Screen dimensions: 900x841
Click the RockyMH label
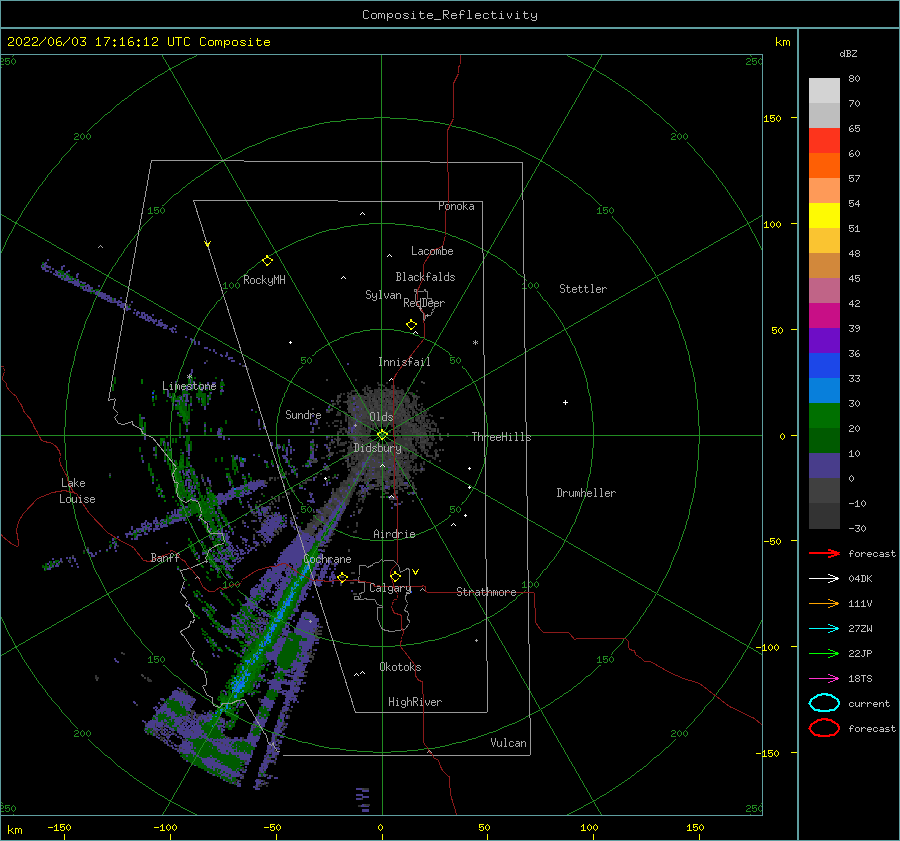[264, 280]
